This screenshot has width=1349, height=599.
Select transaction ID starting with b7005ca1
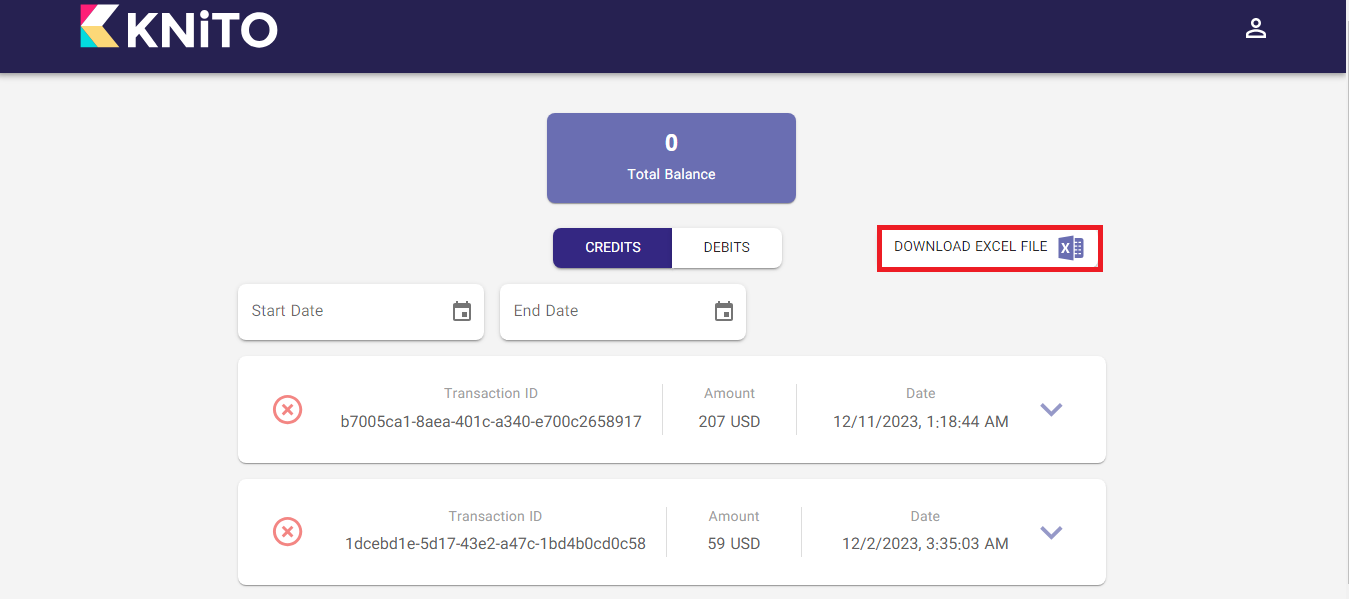(490, 422)
